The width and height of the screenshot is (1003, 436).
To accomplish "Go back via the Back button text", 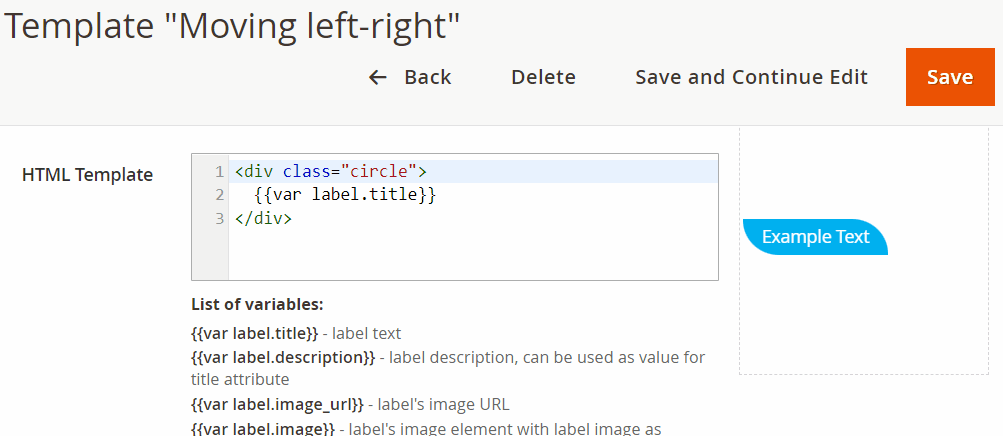I will [x=427, y=77].
